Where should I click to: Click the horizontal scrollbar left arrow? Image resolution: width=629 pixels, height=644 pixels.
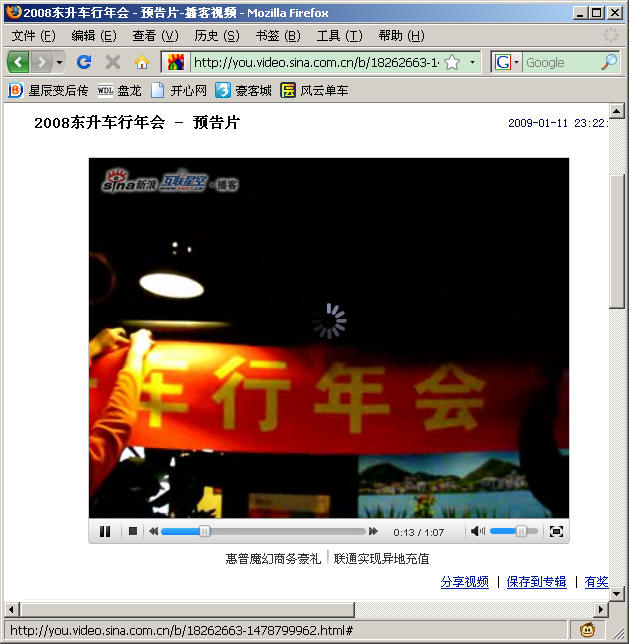(11, 610)
